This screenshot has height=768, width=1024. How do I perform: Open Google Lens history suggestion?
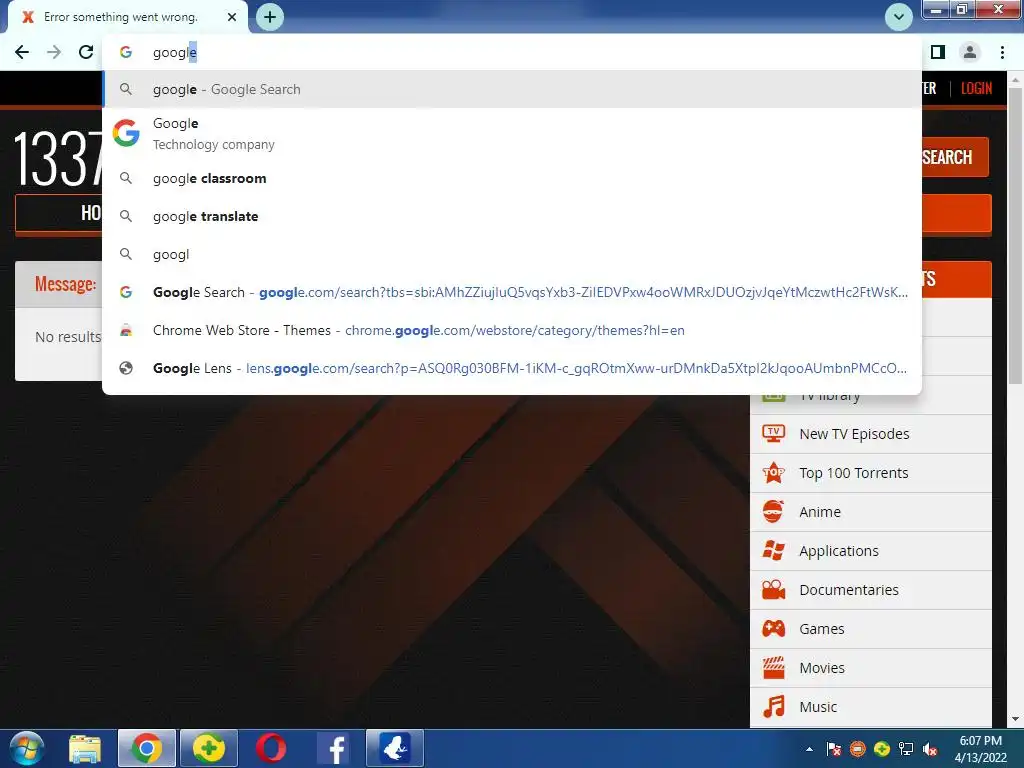coord(512,368)
